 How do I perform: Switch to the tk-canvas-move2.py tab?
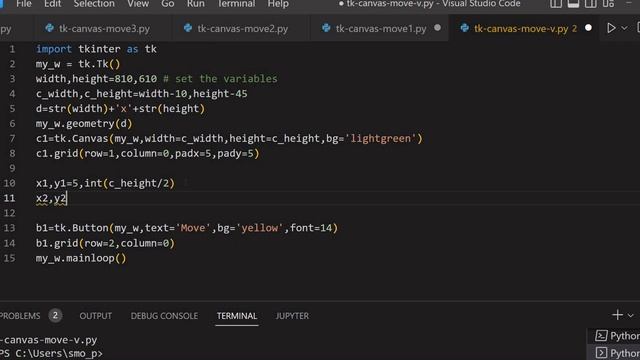[x=242, y=29]
